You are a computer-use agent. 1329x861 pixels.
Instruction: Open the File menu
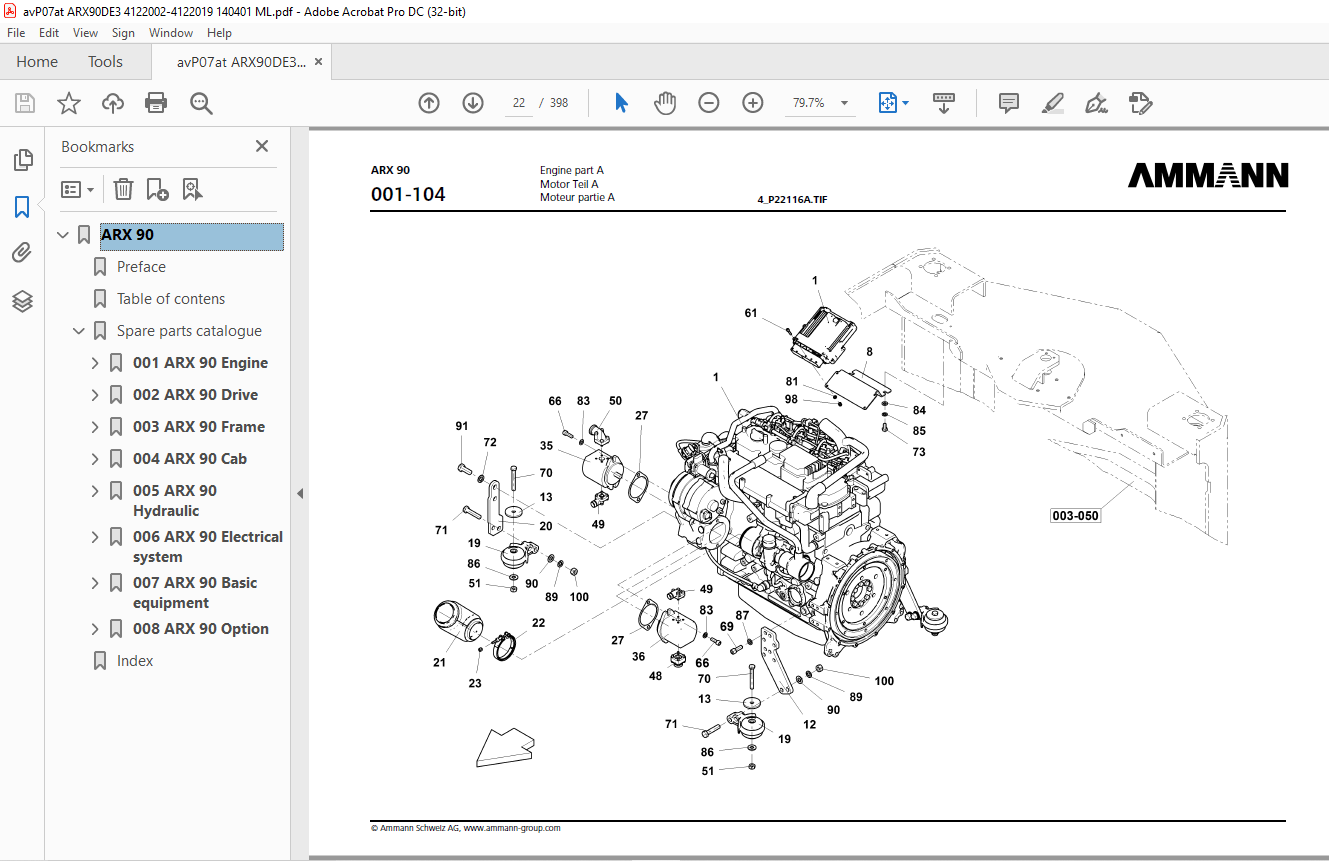tap(16, 33)
